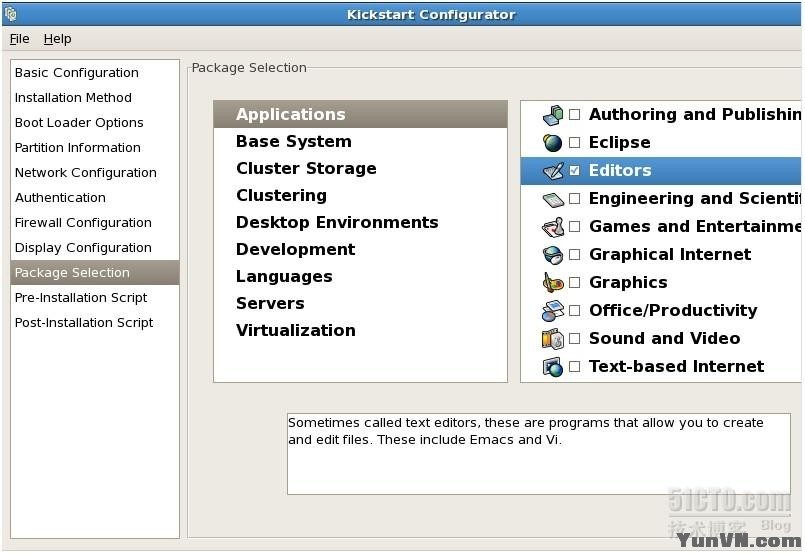Click the Kickstart Configurator title bar icon
805x553 pixels.
(x=11, y=14)
